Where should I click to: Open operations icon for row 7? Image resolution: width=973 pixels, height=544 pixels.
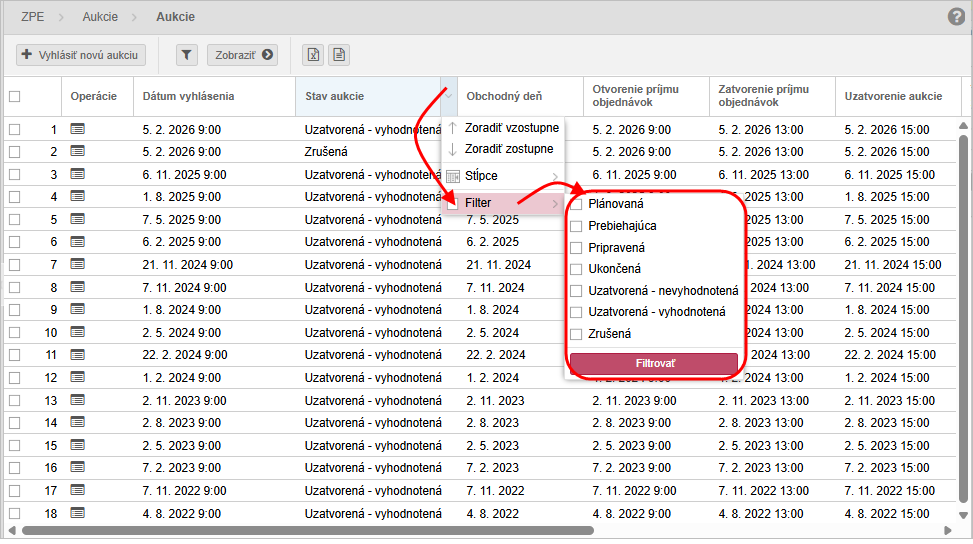[x=78, y=264]
